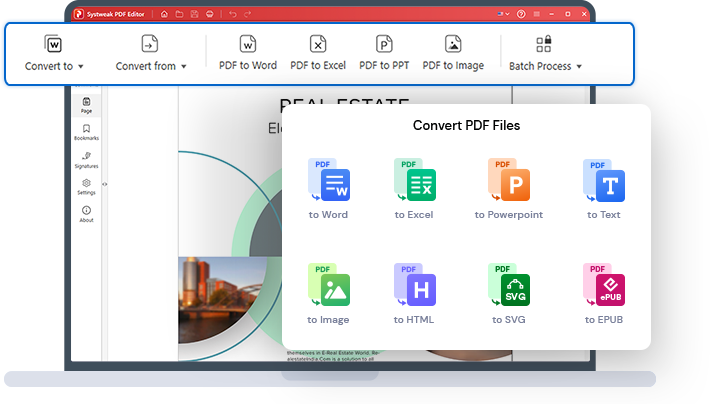
Task: Open the Convert from dropdown
Action: click(151, 53)
